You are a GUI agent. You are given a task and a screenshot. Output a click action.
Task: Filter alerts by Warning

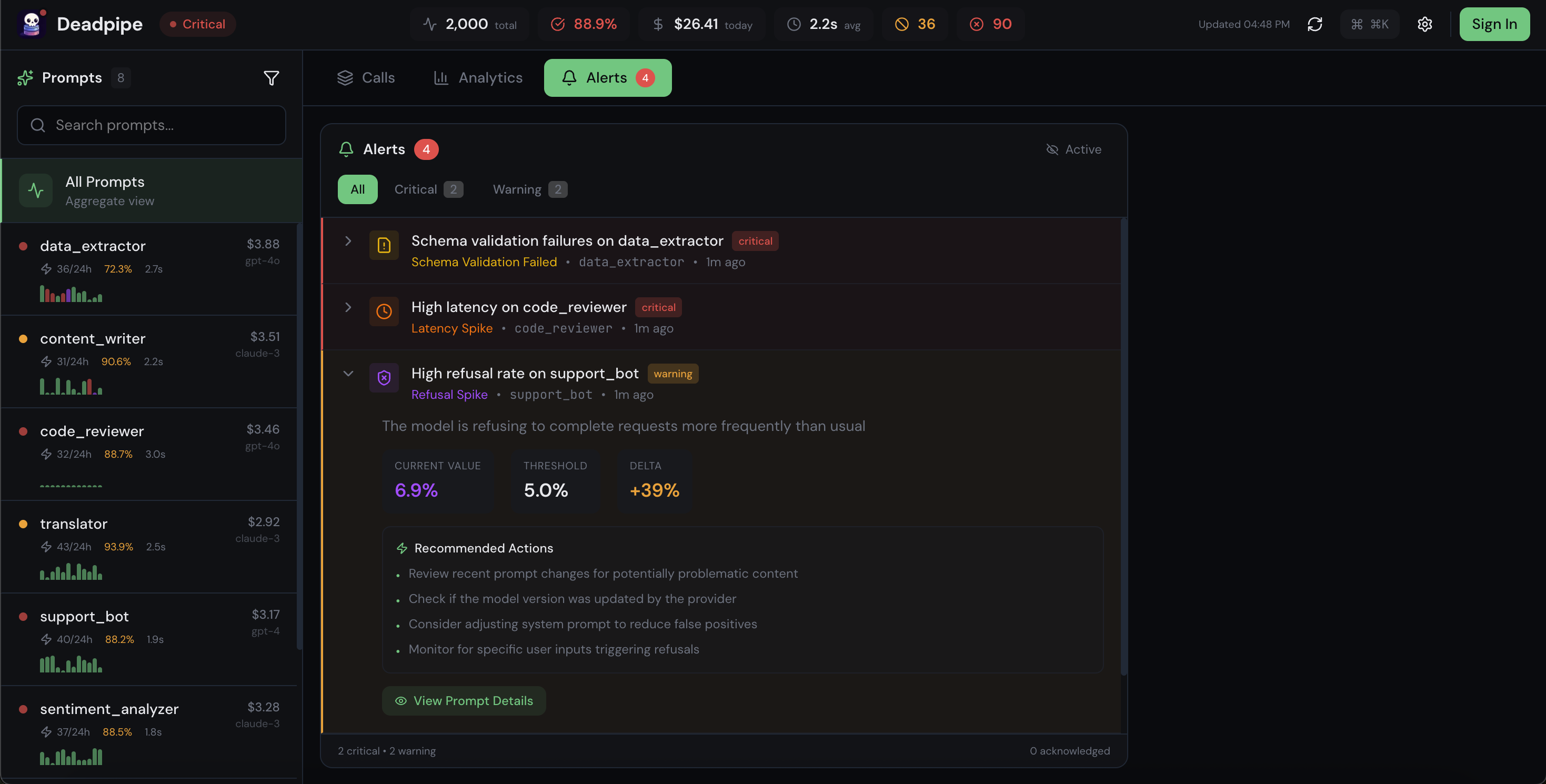529,190
